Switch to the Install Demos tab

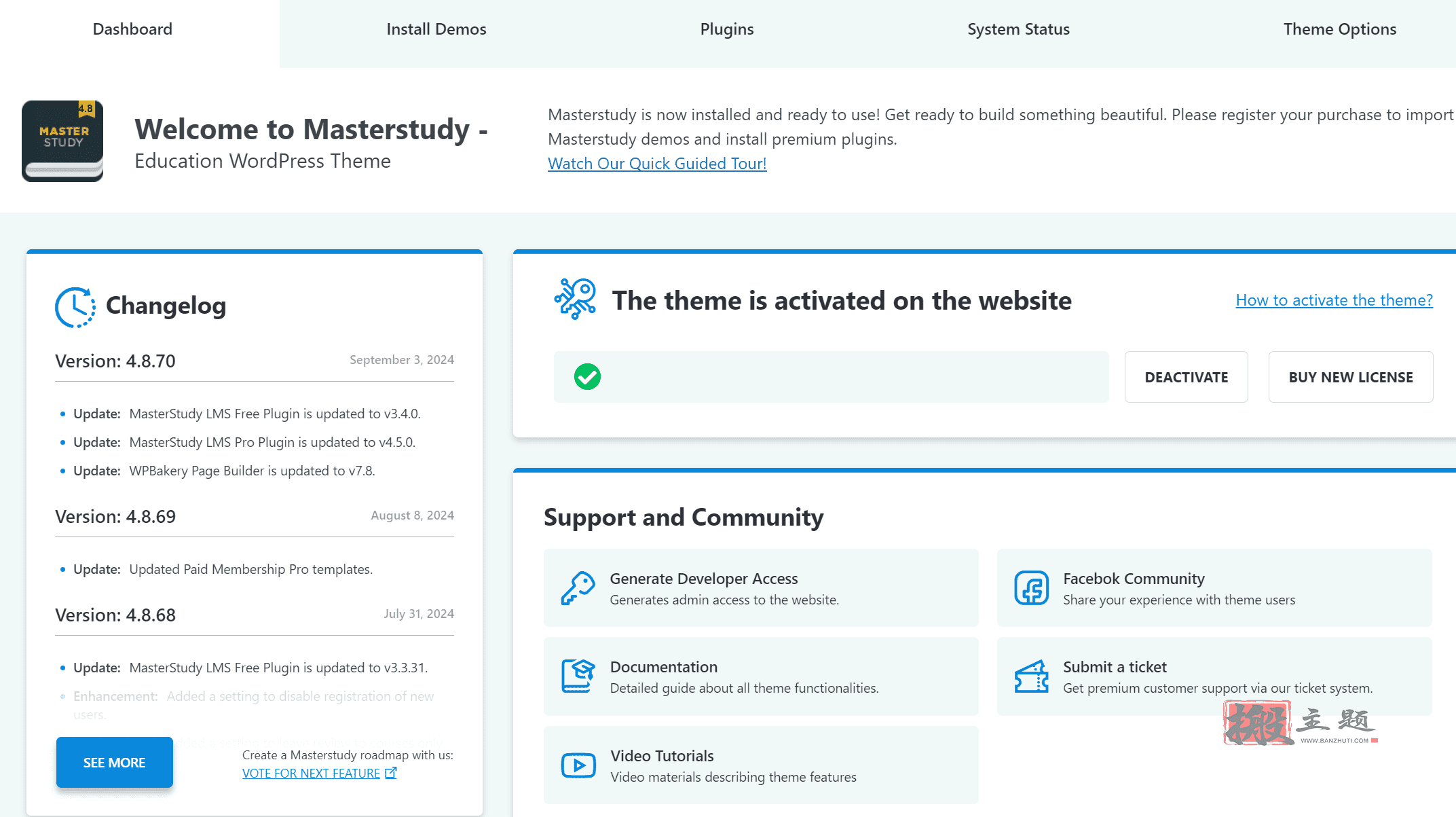point(436,29)
